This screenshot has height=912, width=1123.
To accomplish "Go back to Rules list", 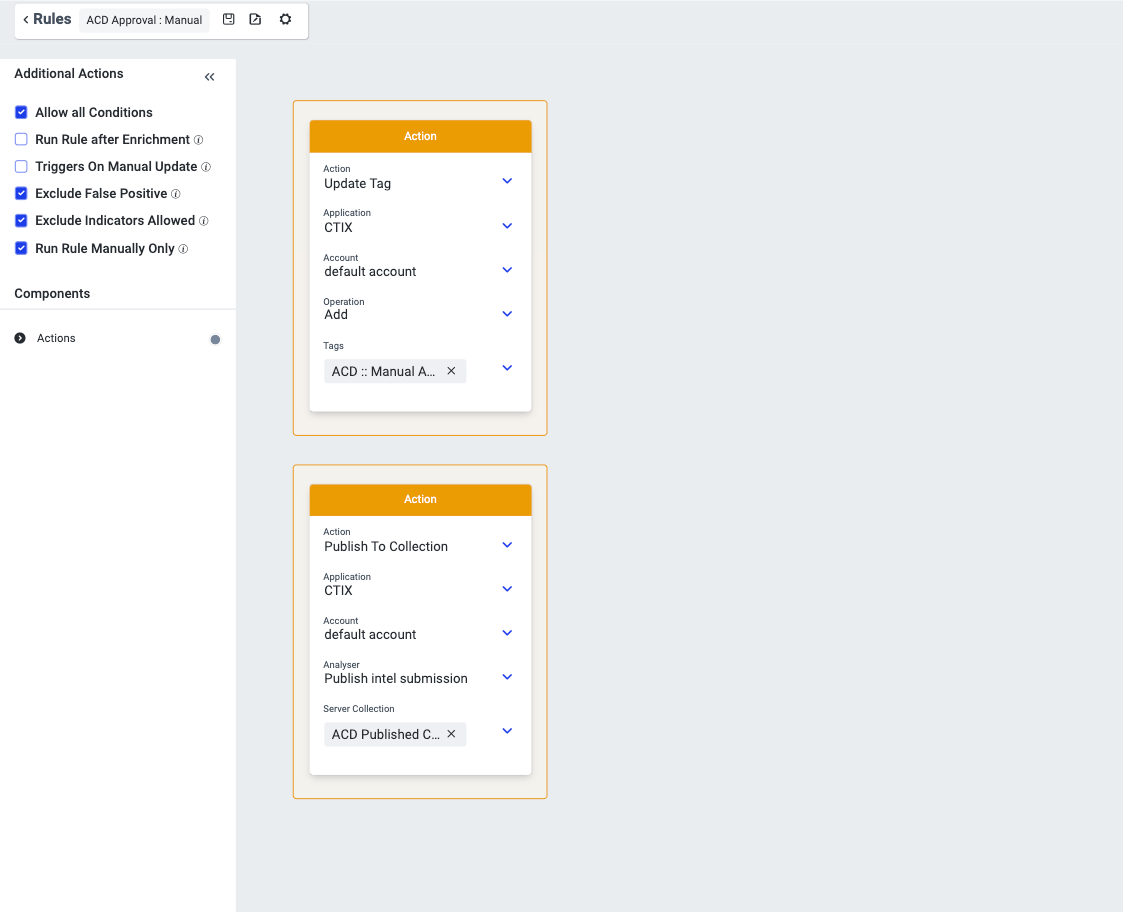I will [46, 20].
